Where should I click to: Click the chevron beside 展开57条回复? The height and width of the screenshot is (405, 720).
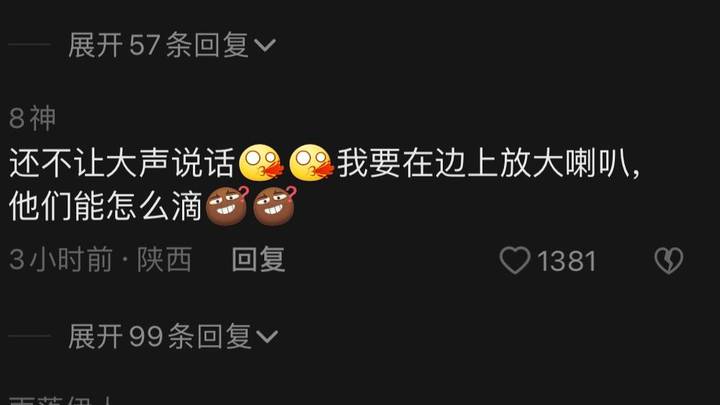point(265,45)
